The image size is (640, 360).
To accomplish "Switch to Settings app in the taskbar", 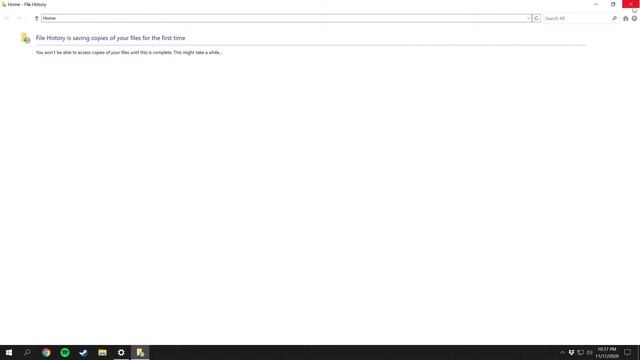I will point(121,353).
